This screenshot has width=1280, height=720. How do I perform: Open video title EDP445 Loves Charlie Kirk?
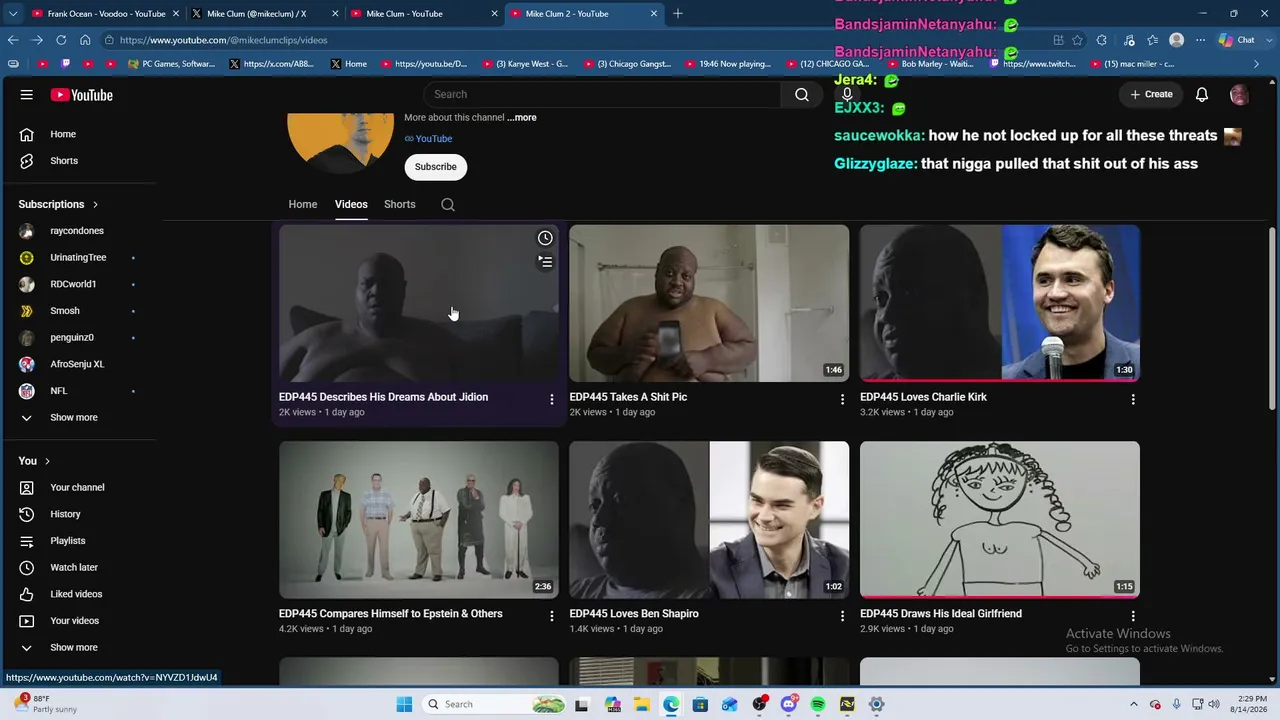923,397
